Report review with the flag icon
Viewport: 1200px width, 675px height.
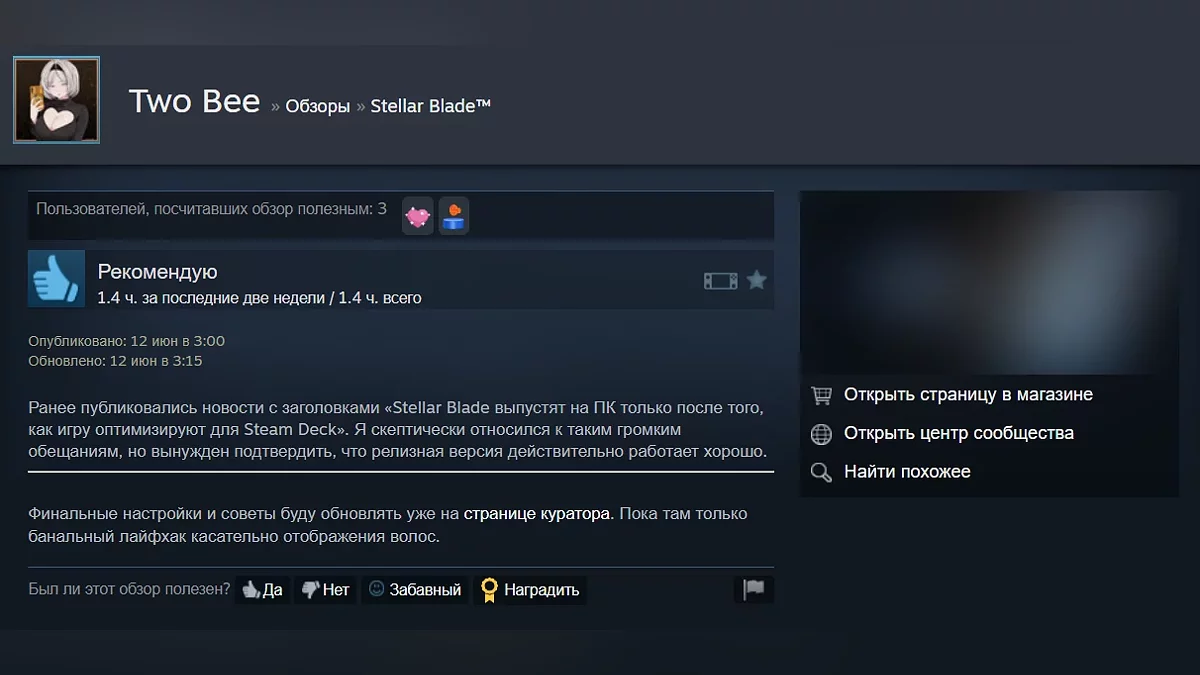click(x=754, y=590)
